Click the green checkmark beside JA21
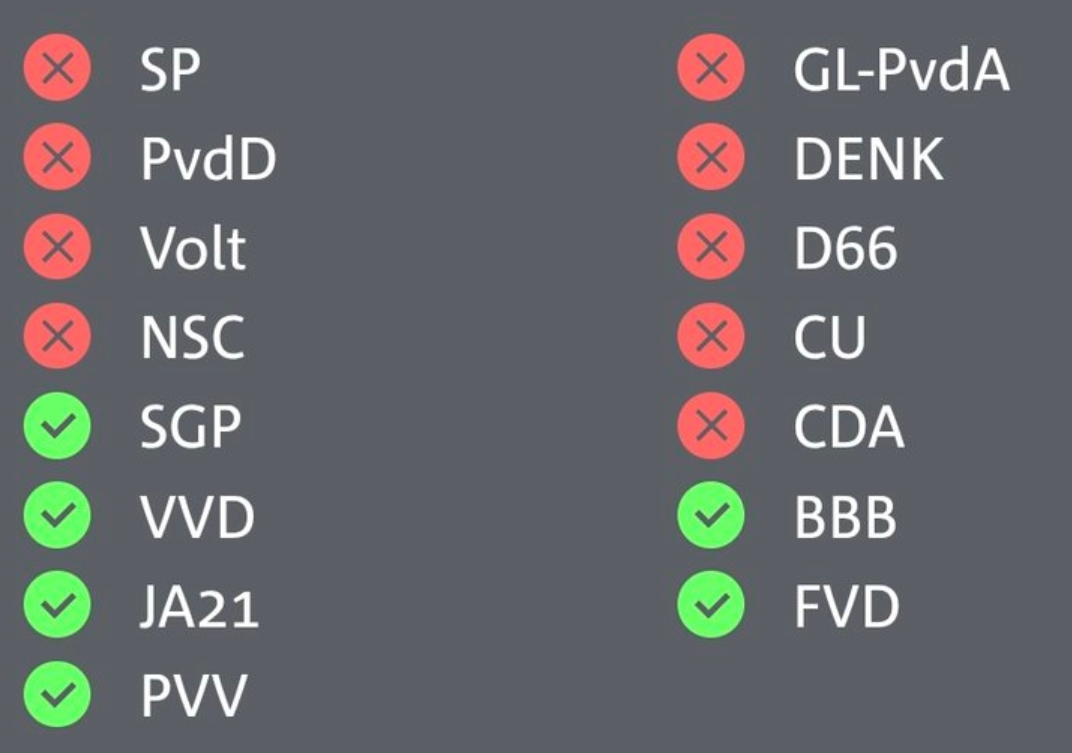The image size is (1072, 753). (x=57, y=605)
